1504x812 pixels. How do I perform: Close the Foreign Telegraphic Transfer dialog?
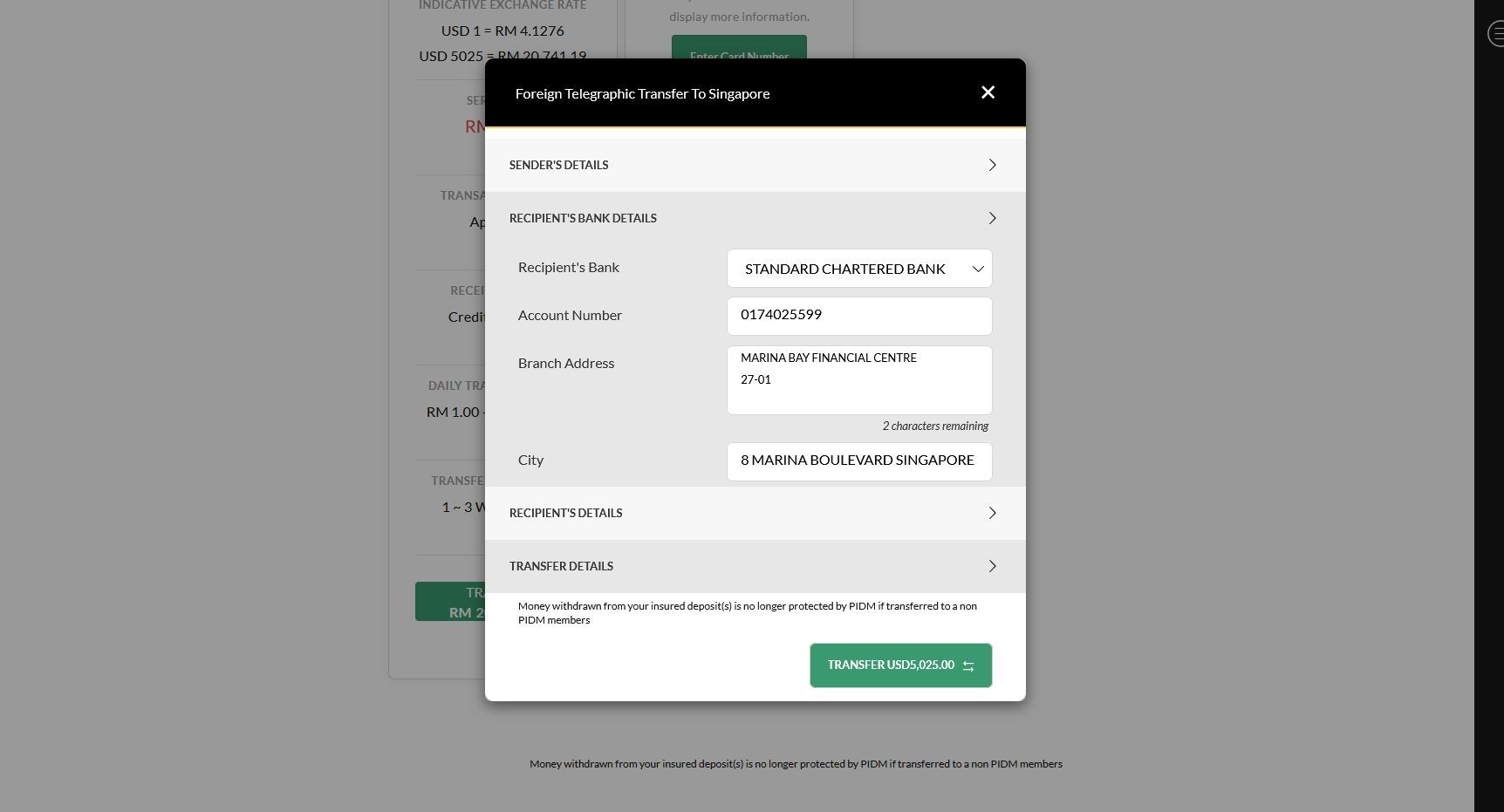click(x=988, y=92)
